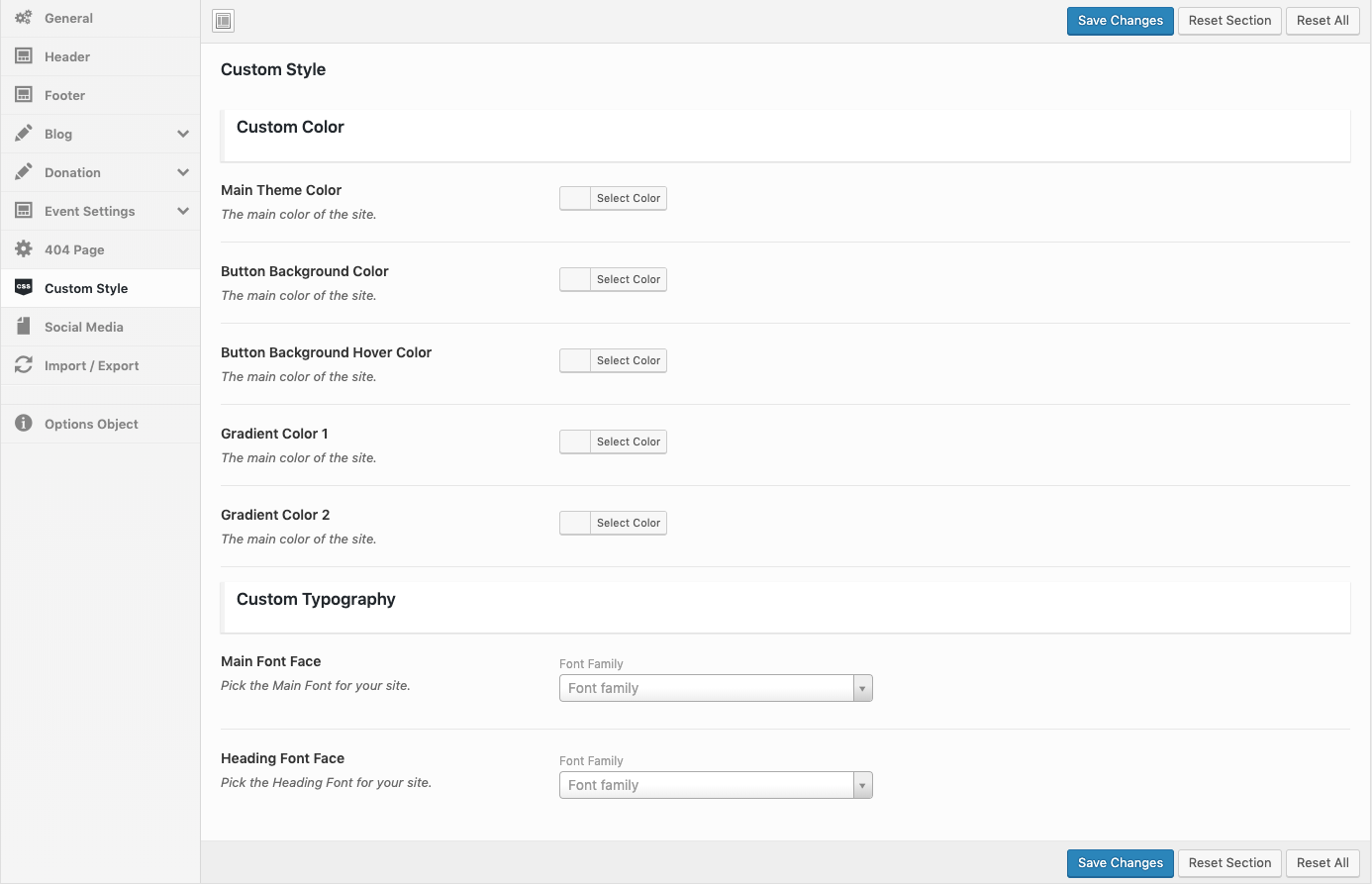Select Color for Gradient Color 2
Screen dimensions: 1372x884
[613, 523]
